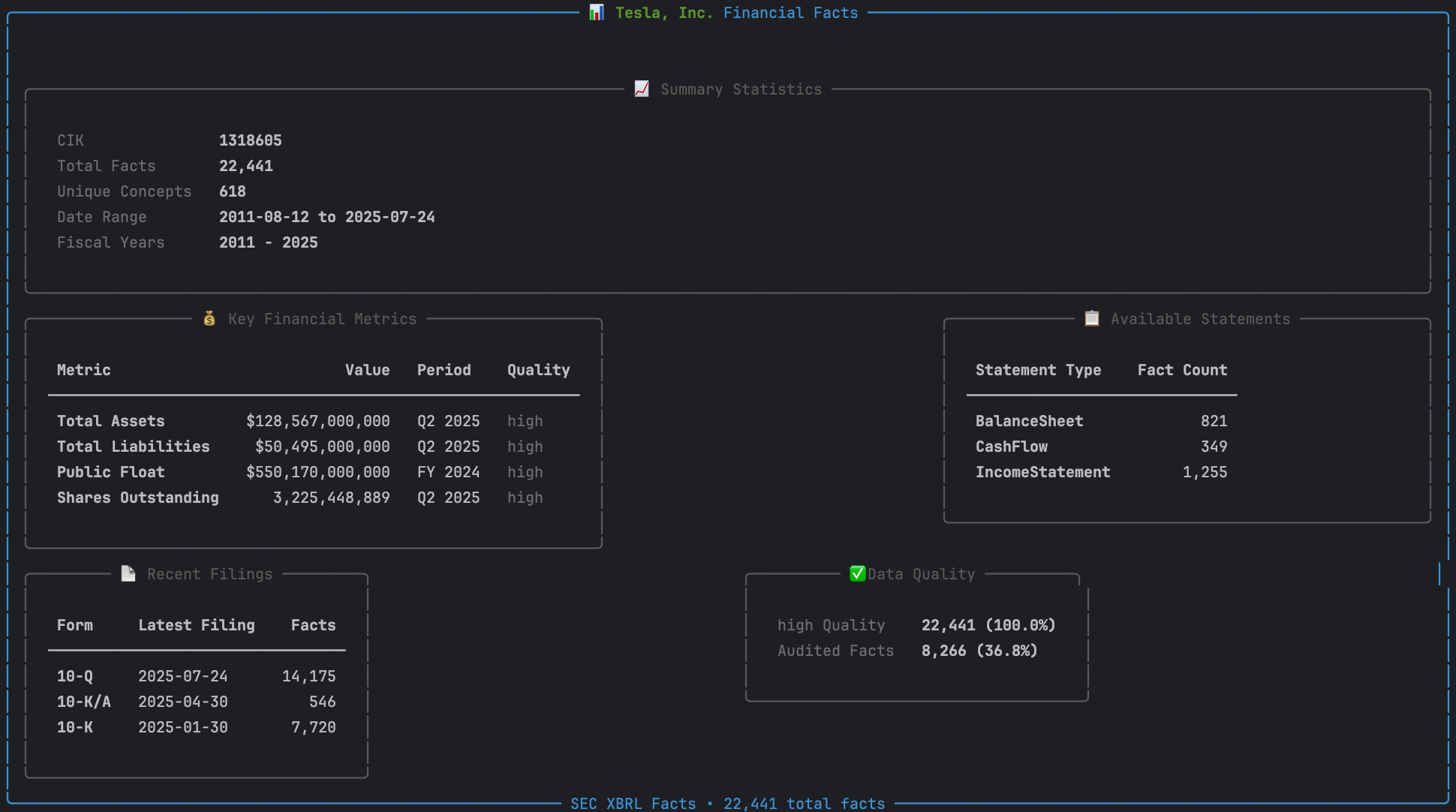This screenshot has width=1456, height=812.
Task: Click the filing date 2025-04-30
Action: [x=183, y=702]
